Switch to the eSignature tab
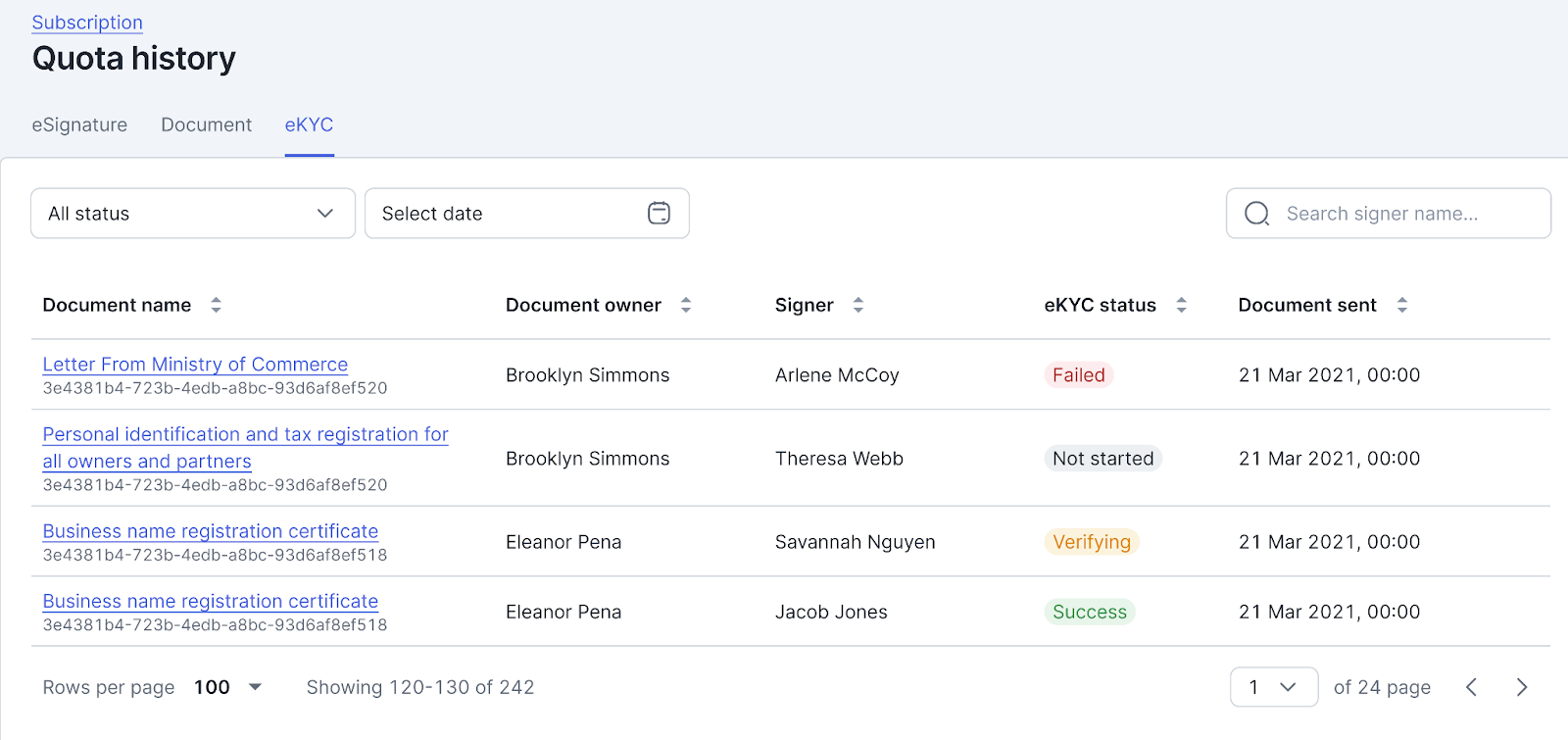 (x=79, y=124)
